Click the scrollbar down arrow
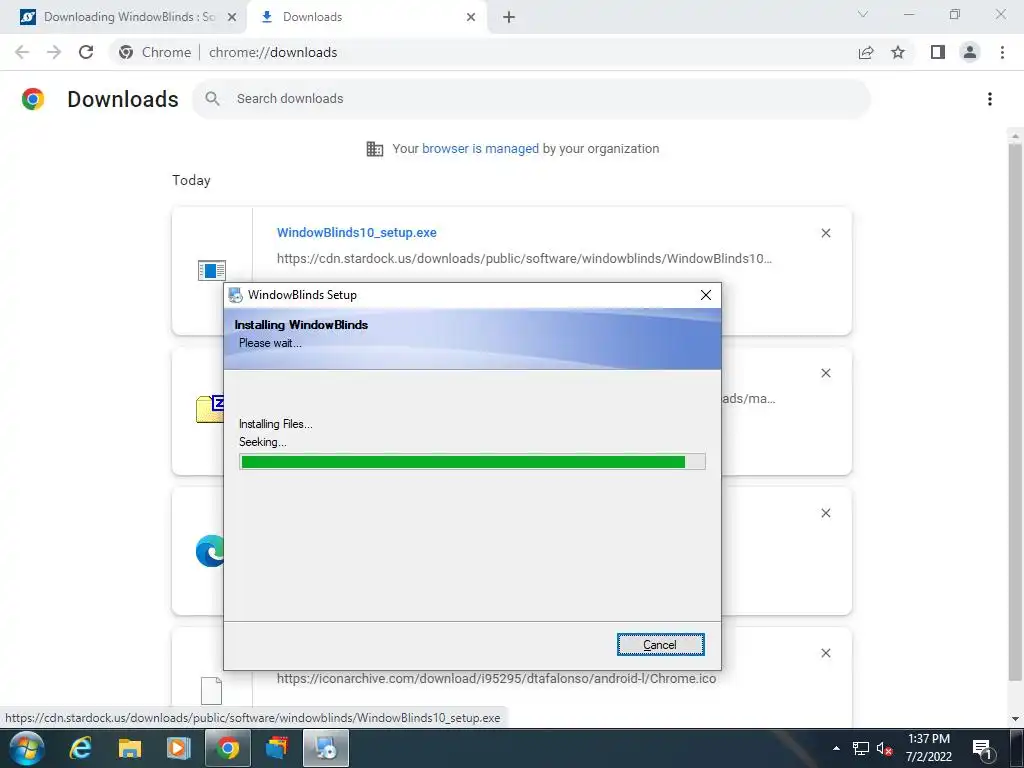This screenshot has height=768, width=1024. 1014,718
